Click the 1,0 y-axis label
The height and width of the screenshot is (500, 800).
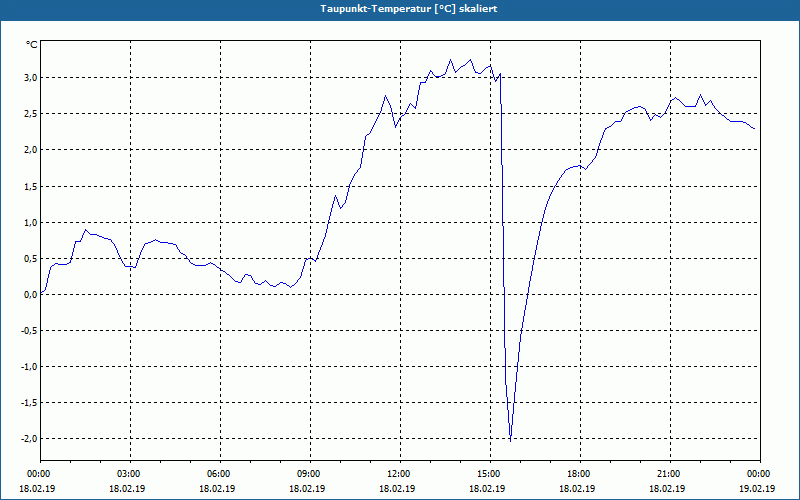point(31,222)
